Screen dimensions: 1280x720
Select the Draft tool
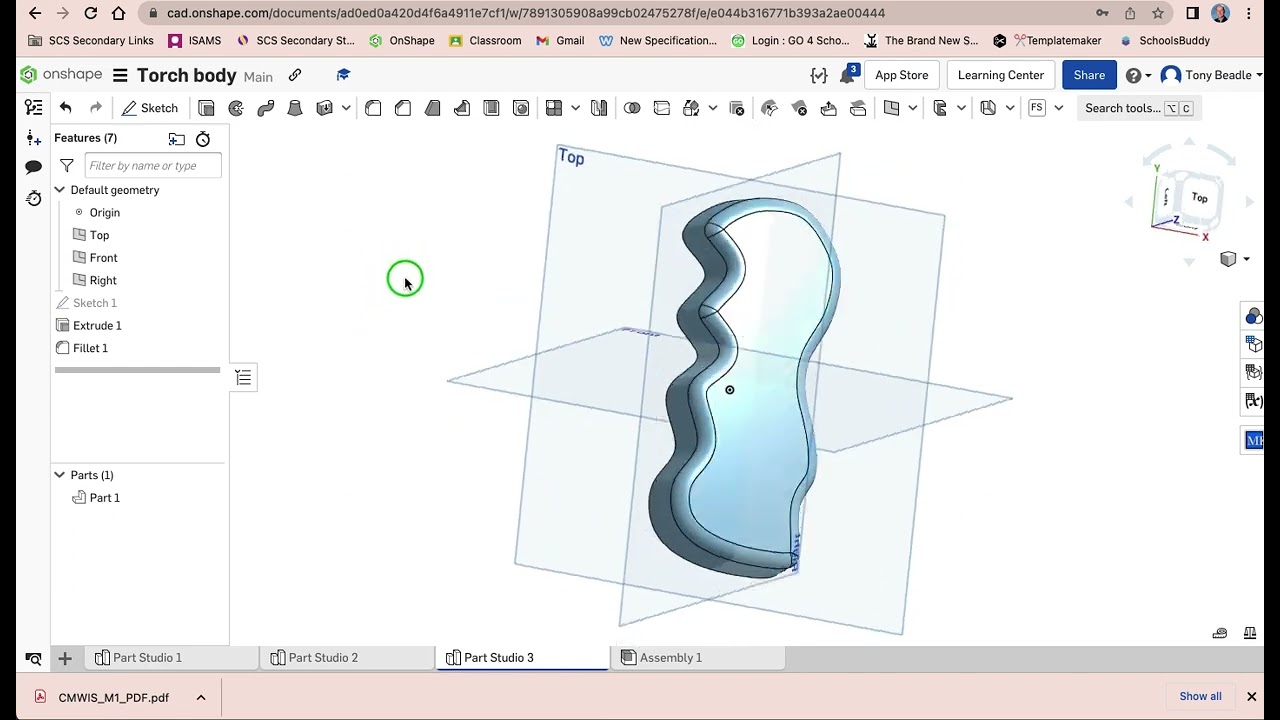click(x=432, y=108)
